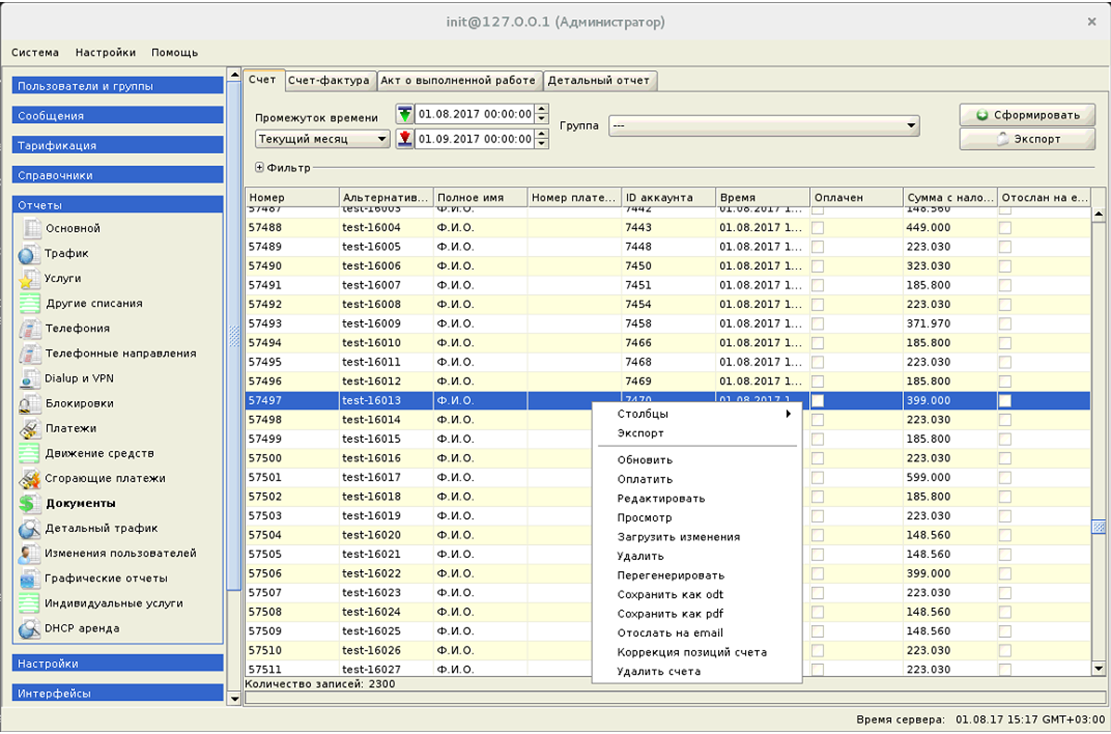
Task: Click the DHCP аренда icon
Action: (x=29, y=628)
